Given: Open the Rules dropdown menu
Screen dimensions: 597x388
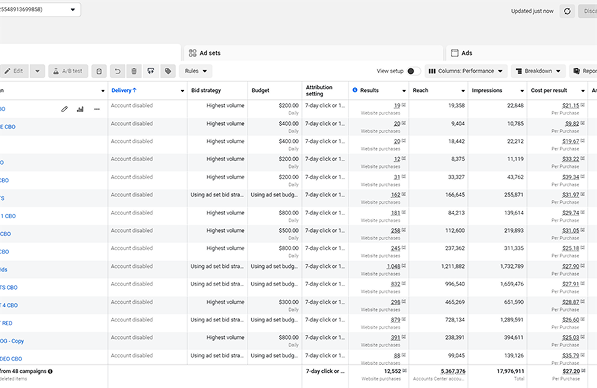Looking at the screenshot, I should [x=196, y=71].
